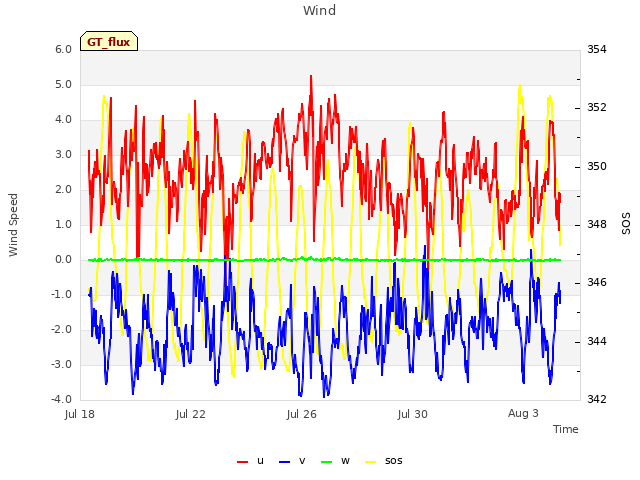Screen dimensions: 640x480
Task: Click the 1.0 wind speed tick
Action: pos(64,224)
